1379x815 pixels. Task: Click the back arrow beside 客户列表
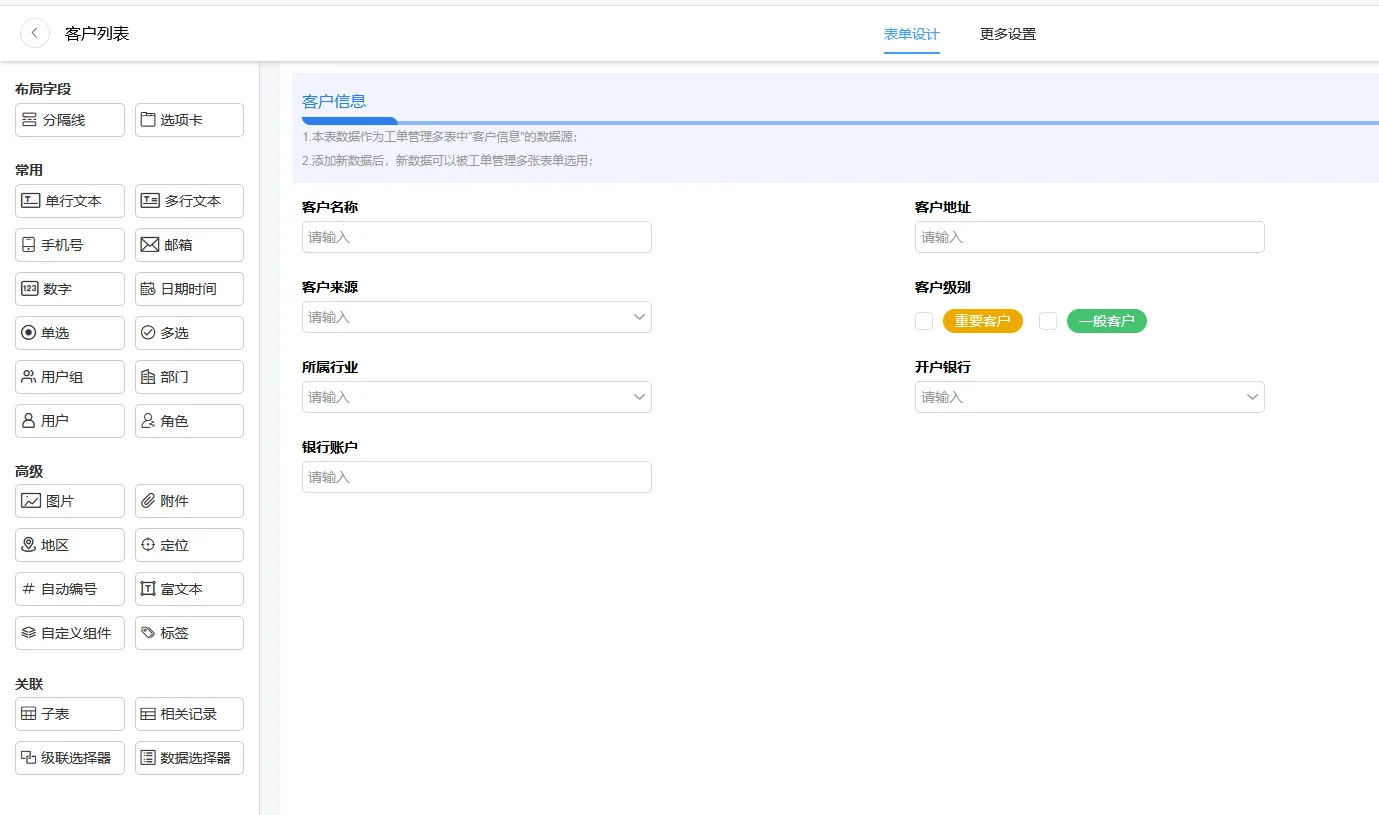(34, 33)
